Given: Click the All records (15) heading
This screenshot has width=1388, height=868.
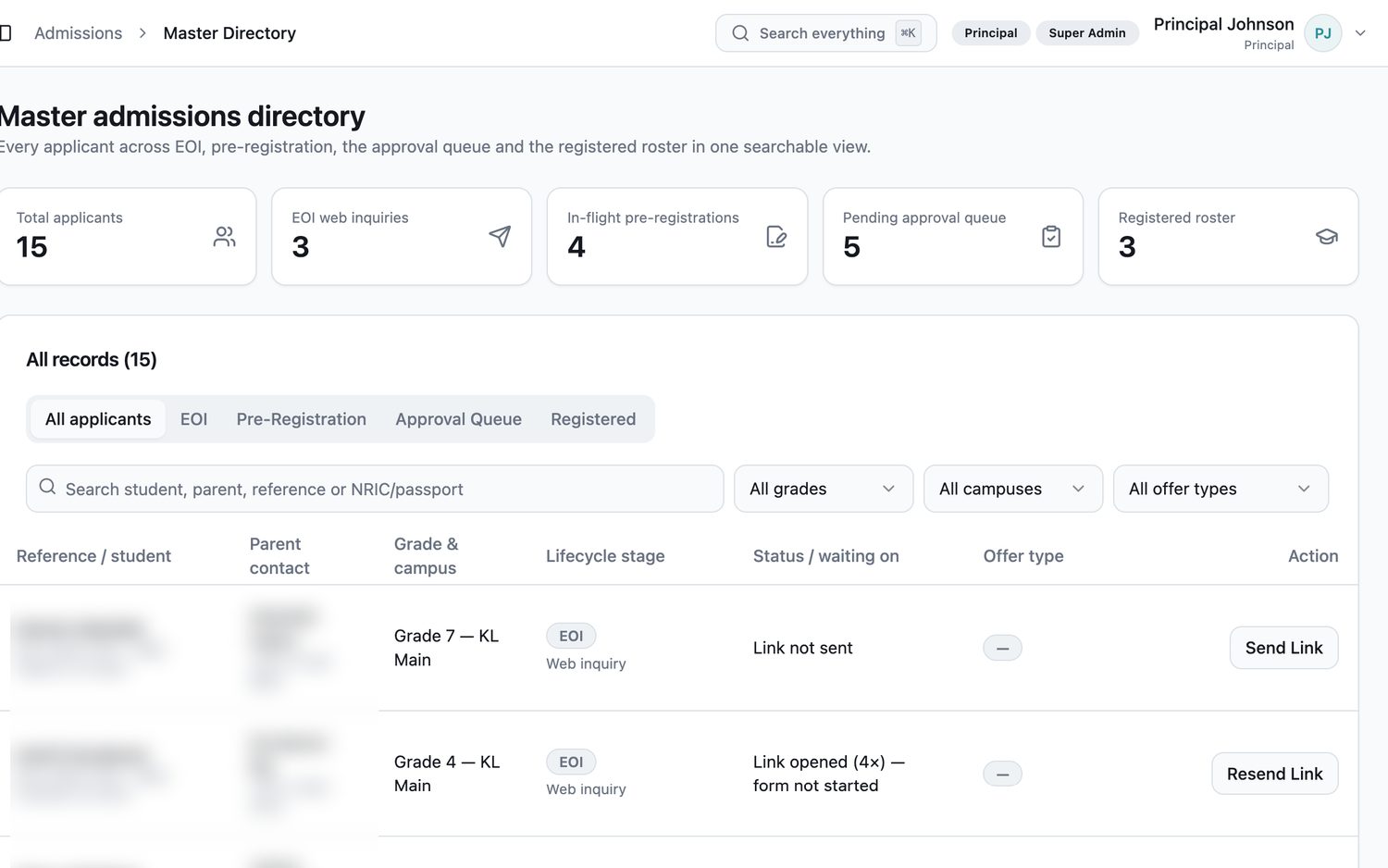Looking at the screenshot, I should pos(92,360).
